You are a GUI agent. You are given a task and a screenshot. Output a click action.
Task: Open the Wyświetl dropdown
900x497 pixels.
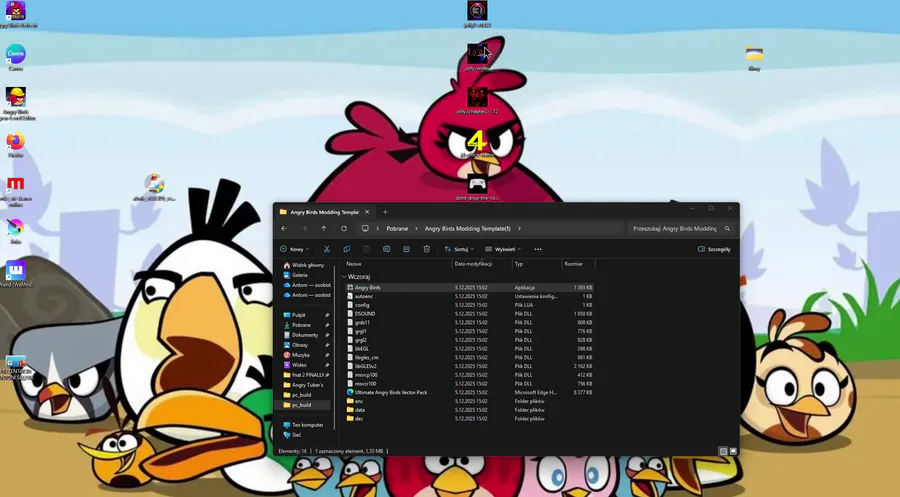[503, 249]
